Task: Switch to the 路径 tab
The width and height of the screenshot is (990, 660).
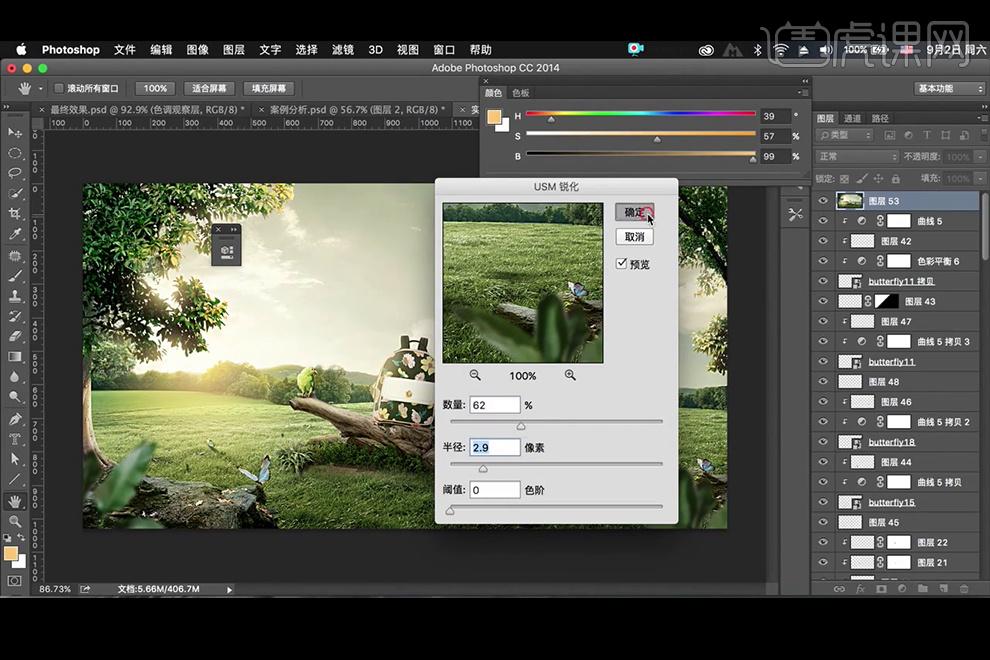Action: [x=880, y=118]
